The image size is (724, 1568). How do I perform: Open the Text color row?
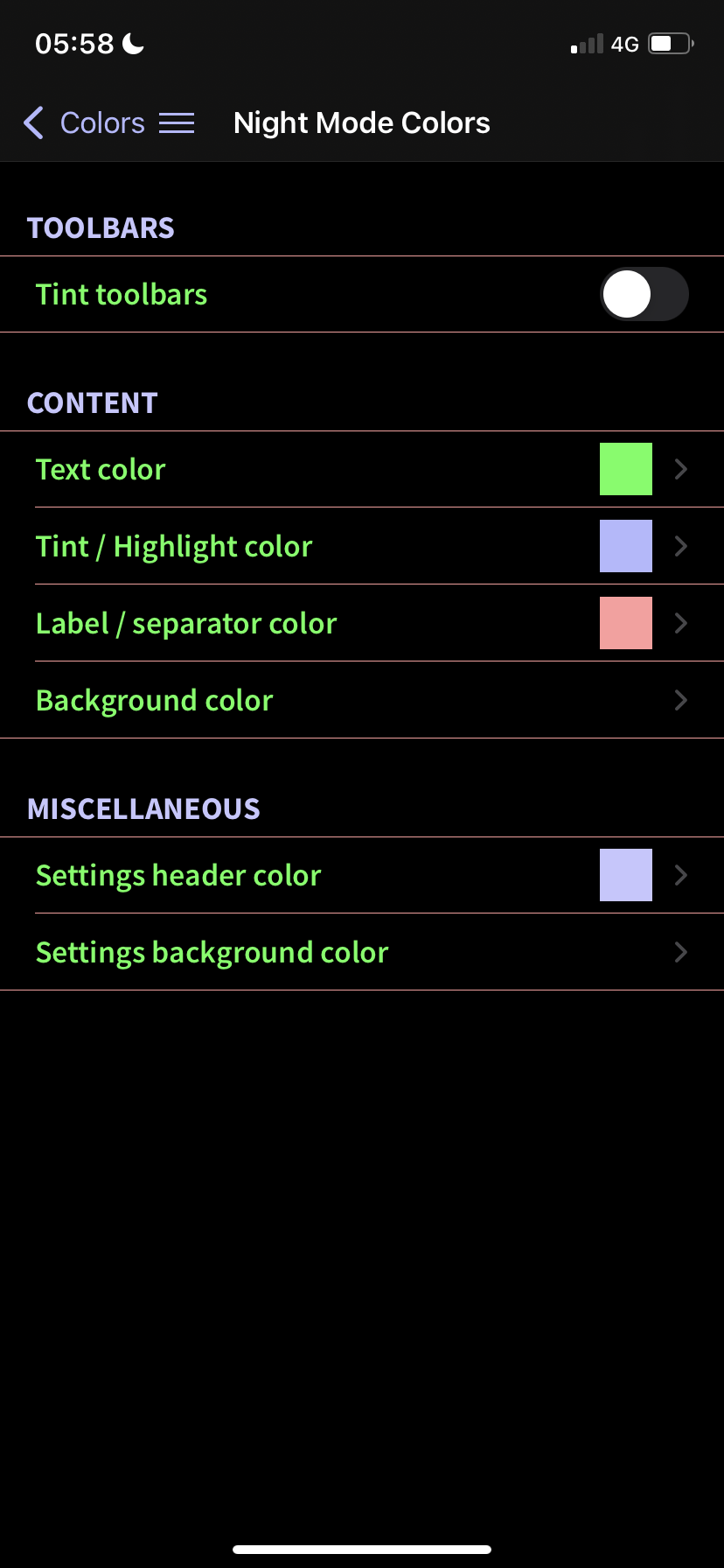point(362,469)
